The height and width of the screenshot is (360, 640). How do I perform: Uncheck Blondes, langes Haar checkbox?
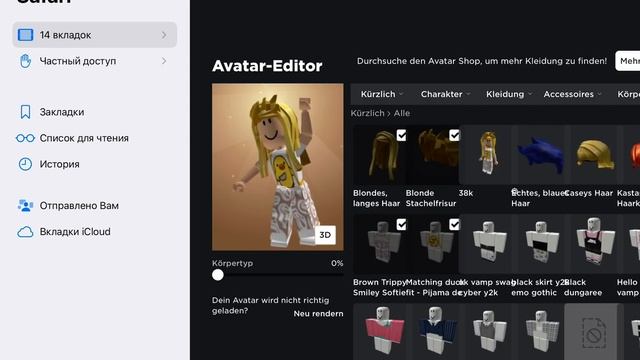401,135
